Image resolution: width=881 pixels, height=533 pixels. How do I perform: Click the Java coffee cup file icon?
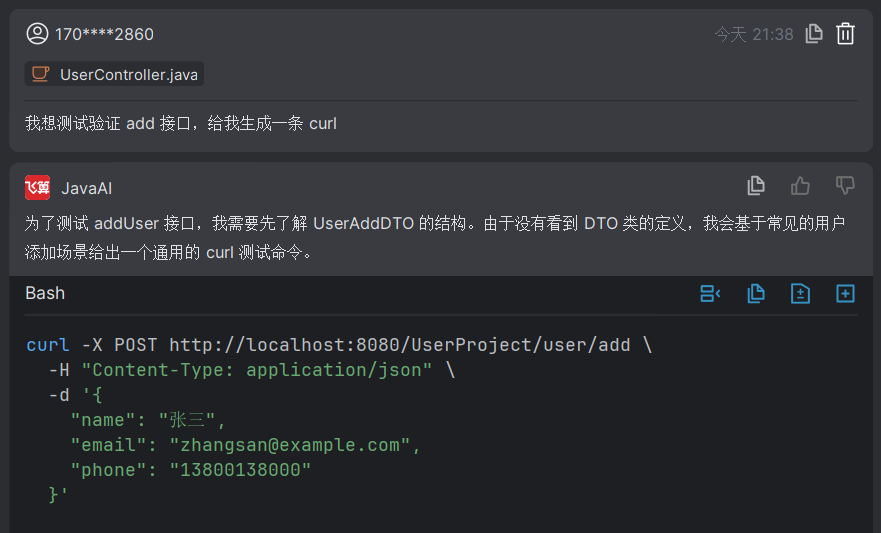[x=40, y=74]
